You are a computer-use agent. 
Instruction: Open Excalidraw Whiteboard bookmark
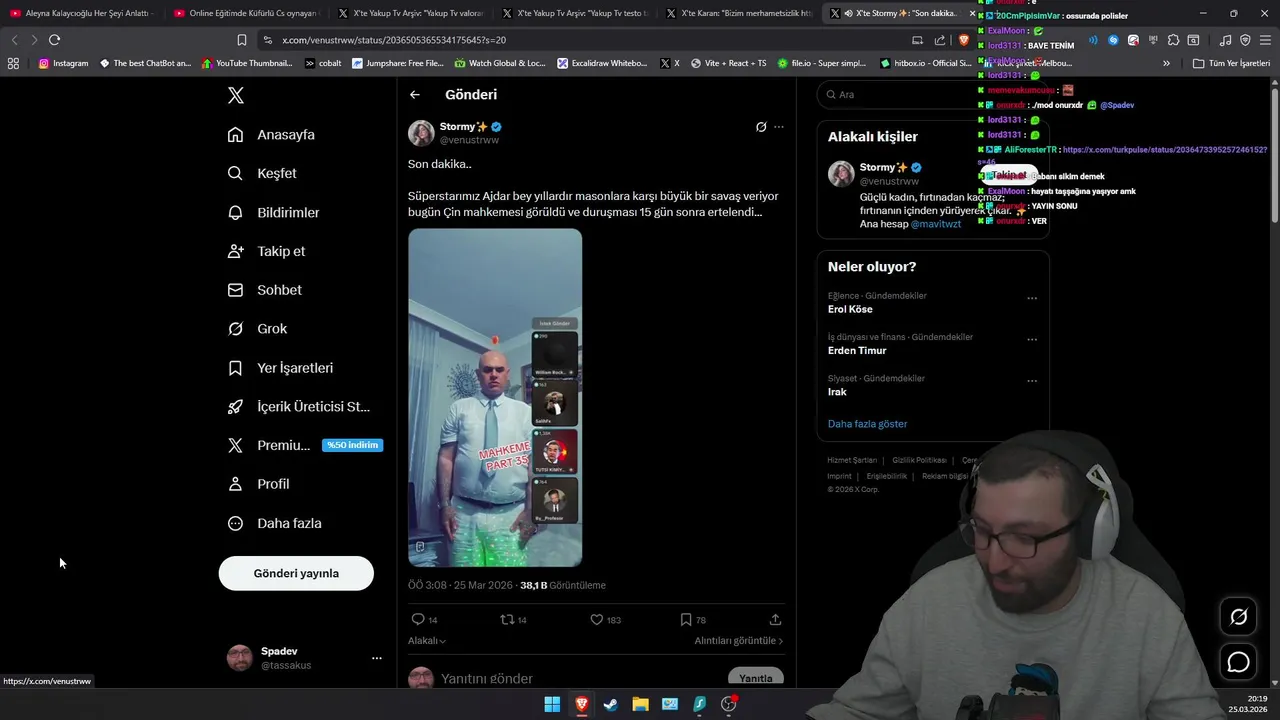click(602, 63)
